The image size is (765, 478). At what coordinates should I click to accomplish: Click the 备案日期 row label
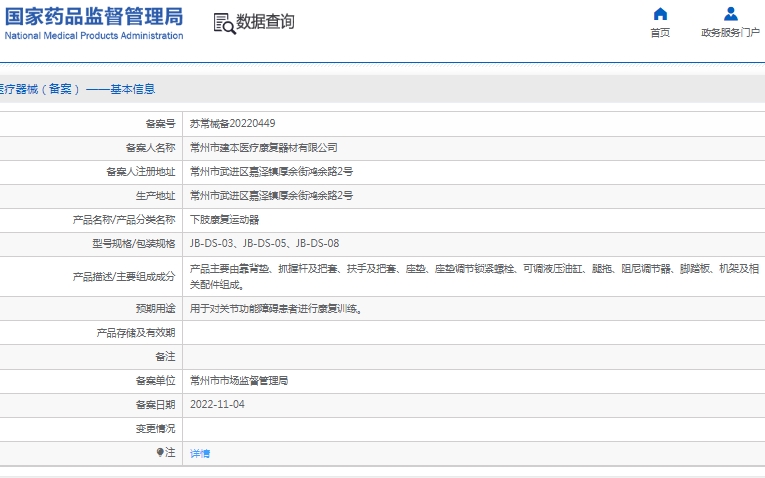(x=156, y=404)
